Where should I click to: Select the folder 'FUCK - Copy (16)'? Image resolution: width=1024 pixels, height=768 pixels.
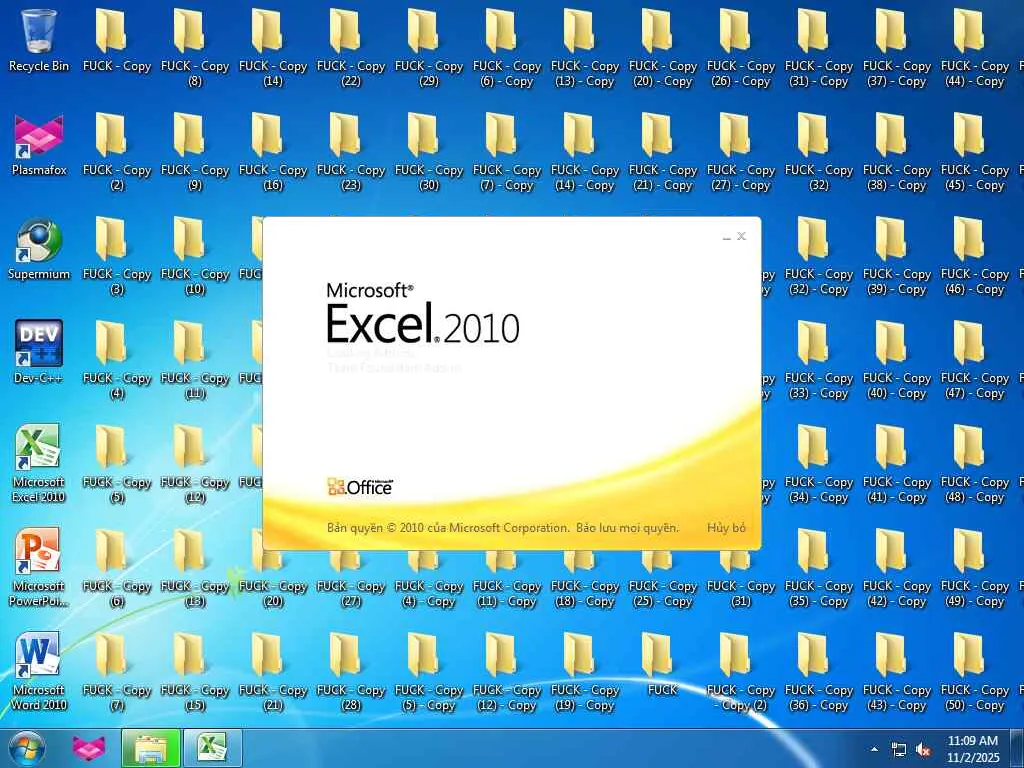point(273,152)
